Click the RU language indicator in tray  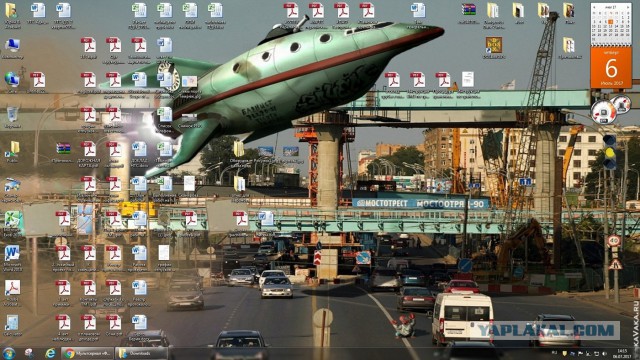tap(554, 353)
